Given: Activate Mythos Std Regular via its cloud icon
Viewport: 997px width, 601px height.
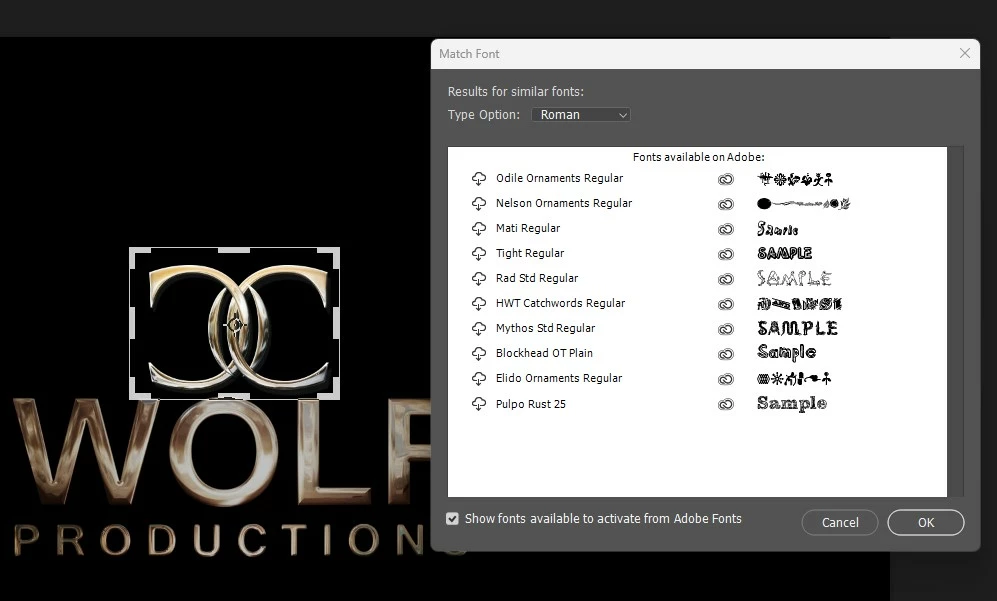Looking at the screenshot, I should (x=479, y=329).
